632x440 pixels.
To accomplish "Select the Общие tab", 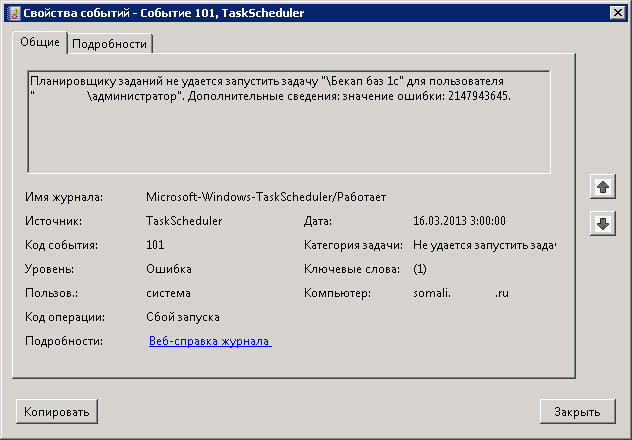I will coord(40,42).
